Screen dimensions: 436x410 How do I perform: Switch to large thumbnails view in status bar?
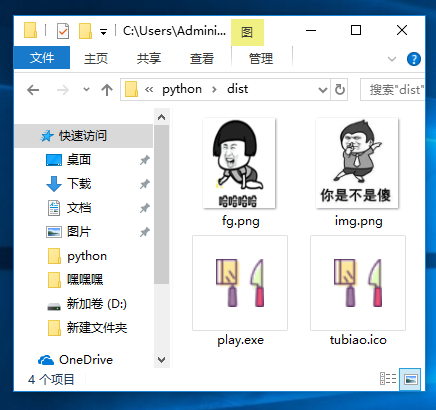410,379
